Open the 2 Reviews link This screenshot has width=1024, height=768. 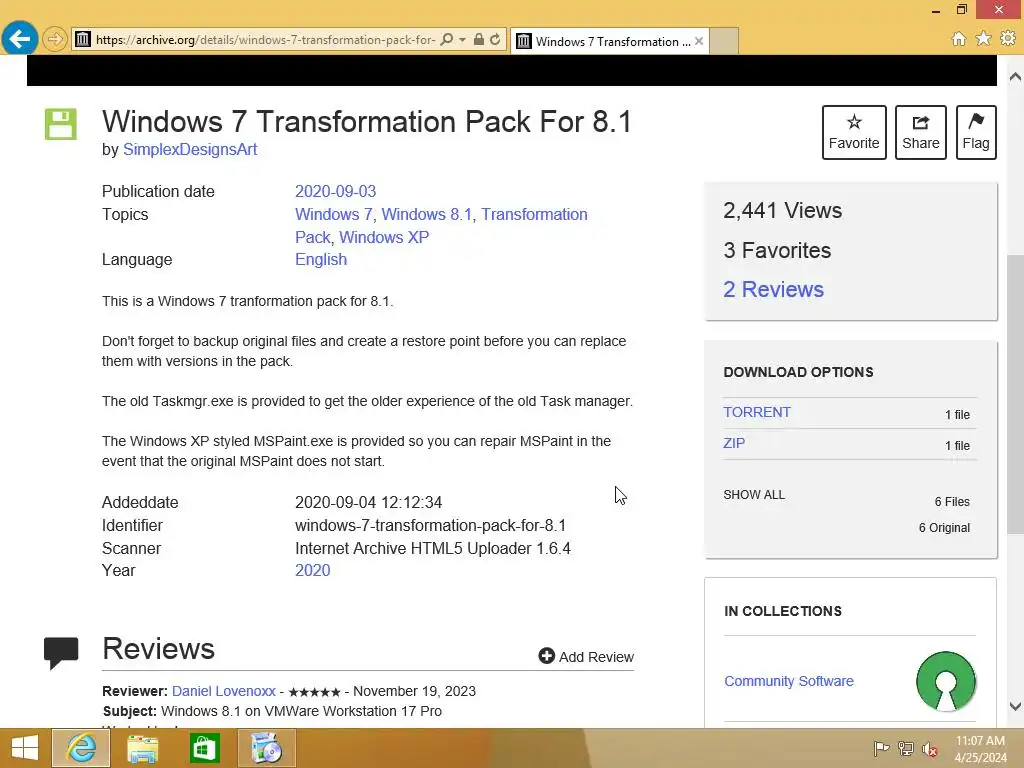pyautogui.click(x=773, y=289)
